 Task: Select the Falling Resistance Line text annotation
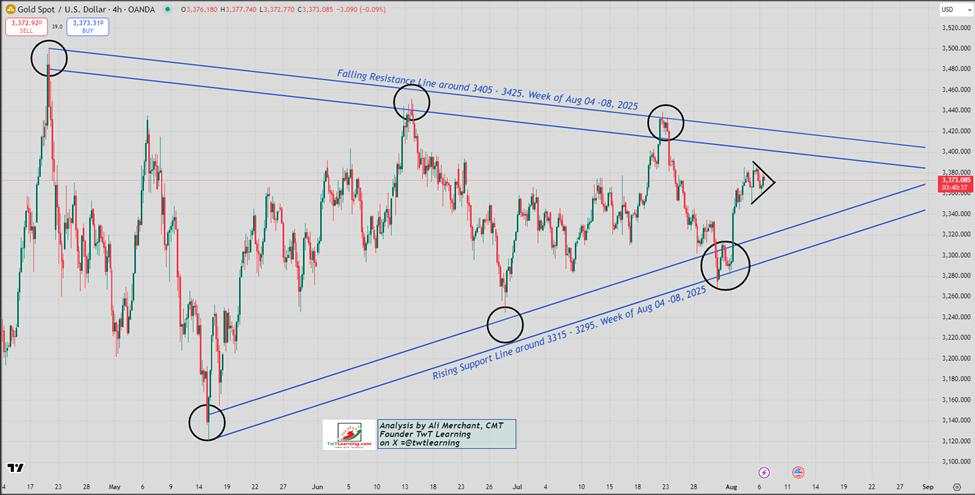coord(488,90)
